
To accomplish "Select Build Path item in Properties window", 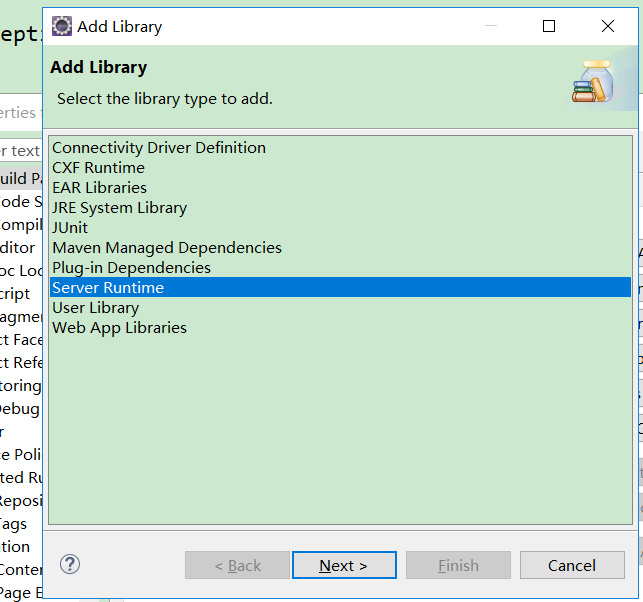I will (x=21, y=178).
